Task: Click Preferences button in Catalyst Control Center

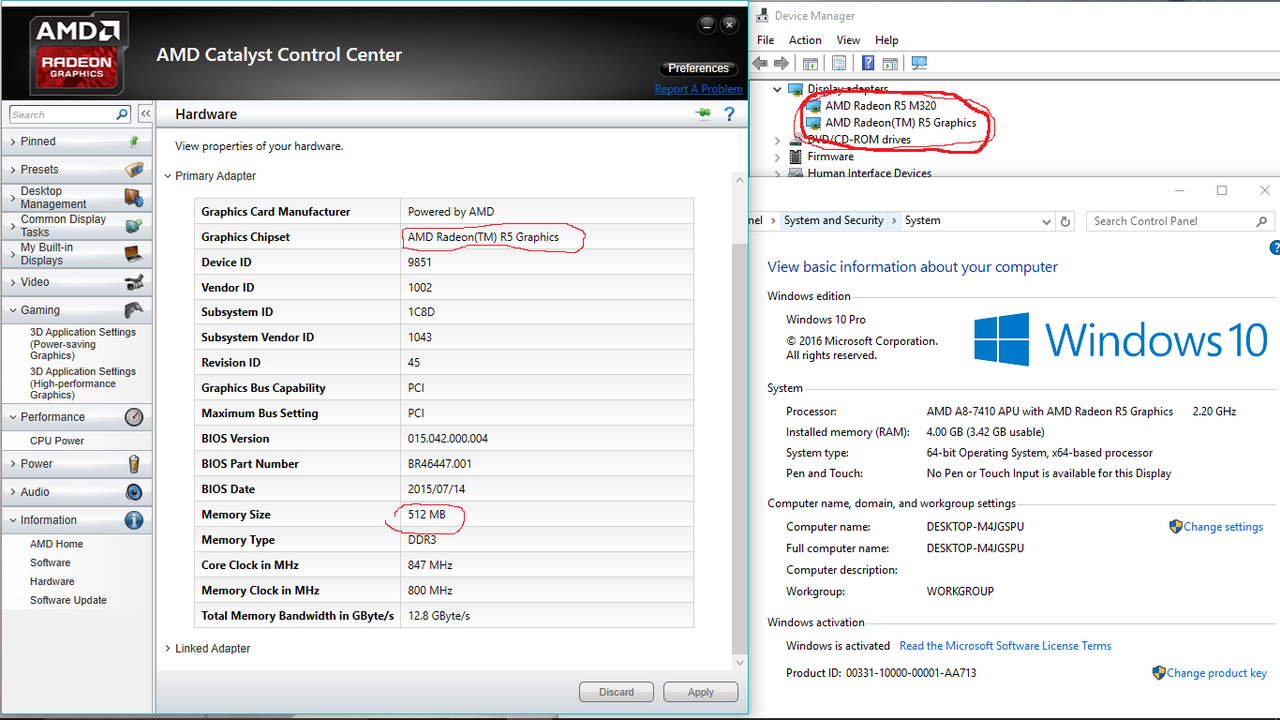Action: pyautogui.click(x=698, y=68)
